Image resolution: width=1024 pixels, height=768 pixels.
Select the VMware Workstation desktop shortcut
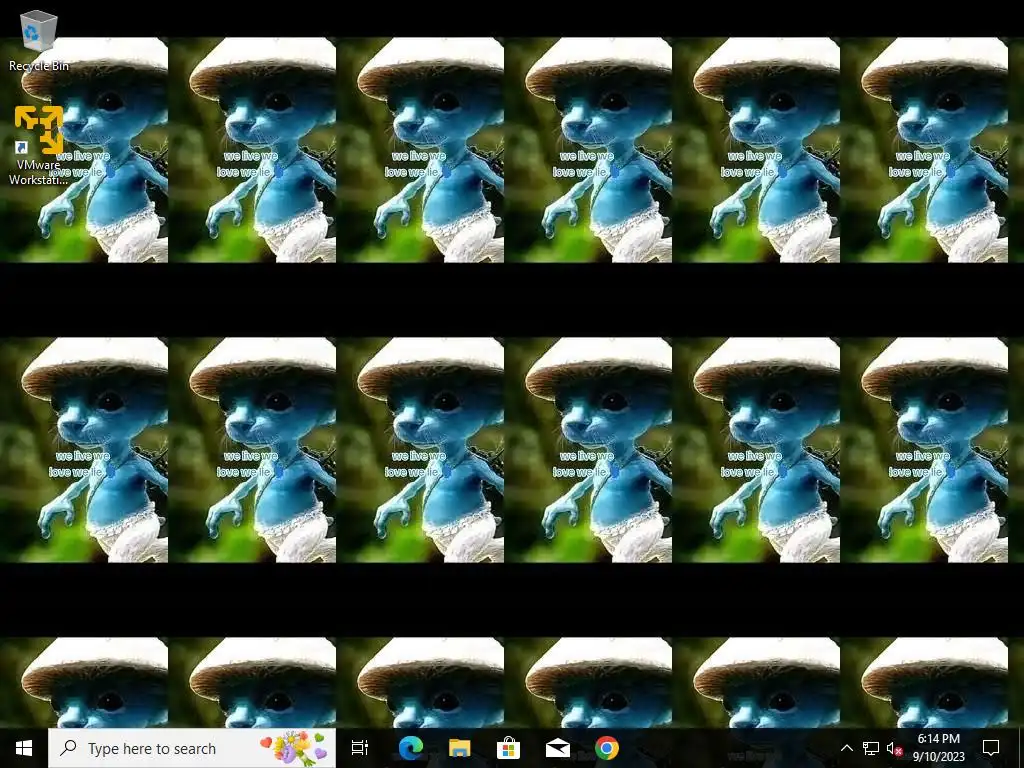point(39,145)
